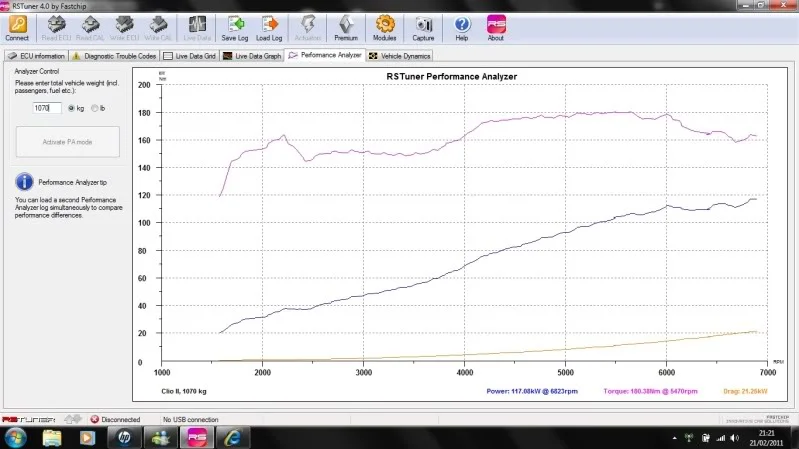The width and height of the screenshot is (799, 449).
Task: Open the Windows Live Messenger taskbar icon
Action: [x=160, y=438]
